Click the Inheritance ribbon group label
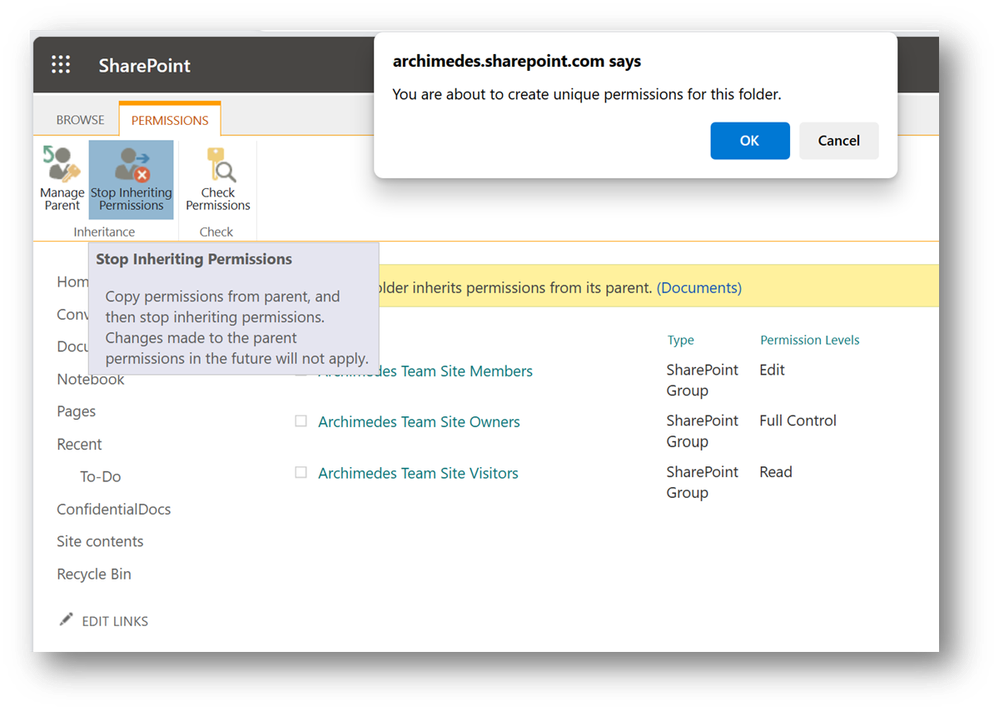This screenshot has height=712, width=999. click(104, 232)
